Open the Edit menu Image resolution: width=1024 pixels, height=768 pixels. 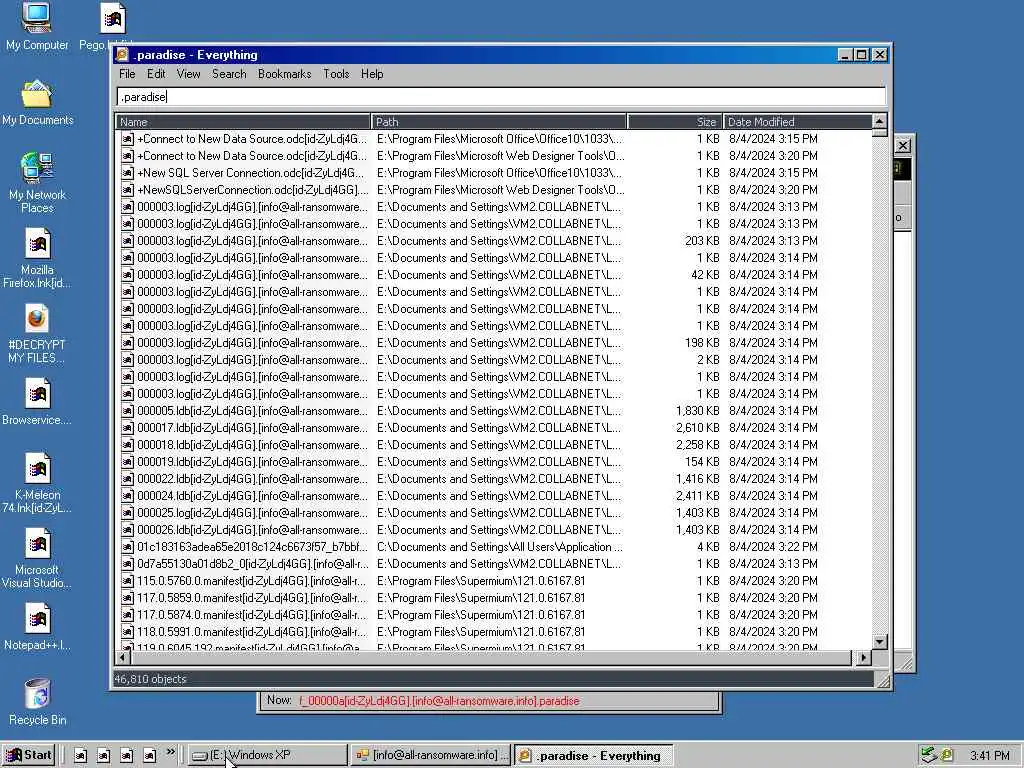(x=156, y=74)
